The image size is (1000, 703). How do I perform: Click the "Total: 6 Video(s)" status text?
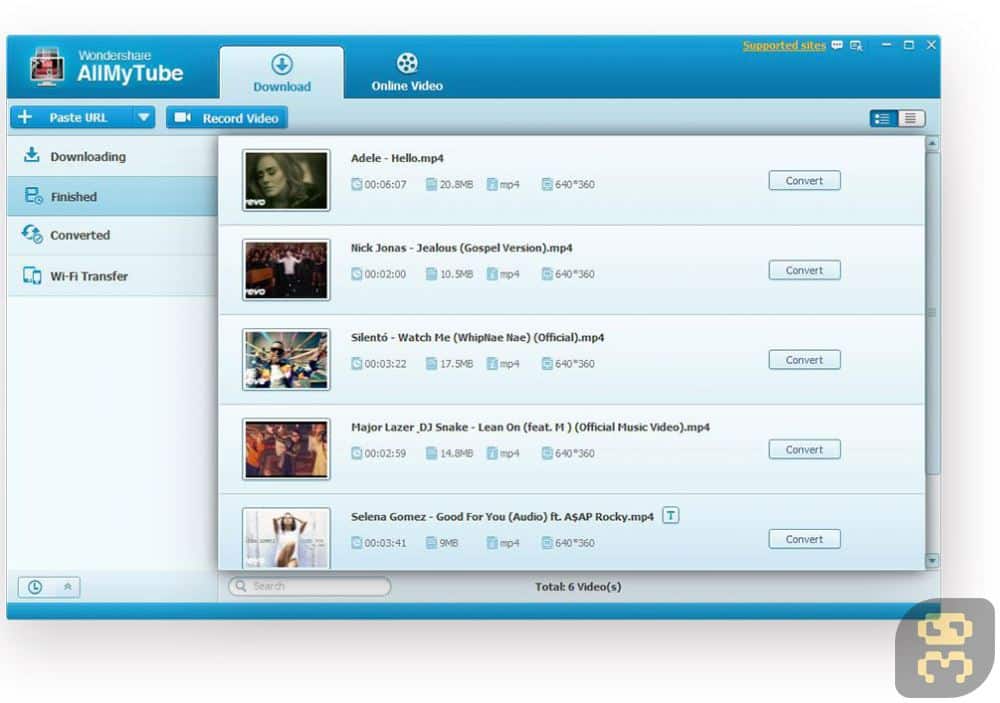pos(578,586)
